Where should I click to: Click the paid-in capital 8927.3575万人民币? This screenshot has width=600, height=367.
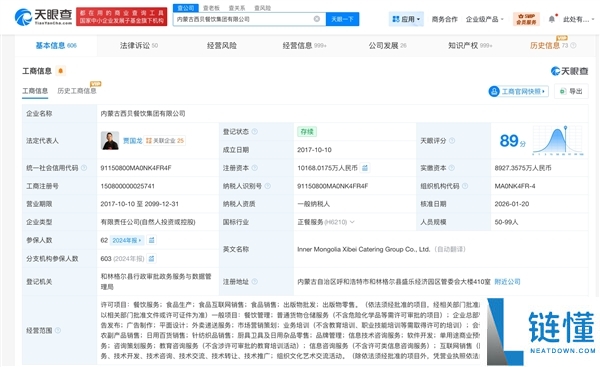point(523,168)
